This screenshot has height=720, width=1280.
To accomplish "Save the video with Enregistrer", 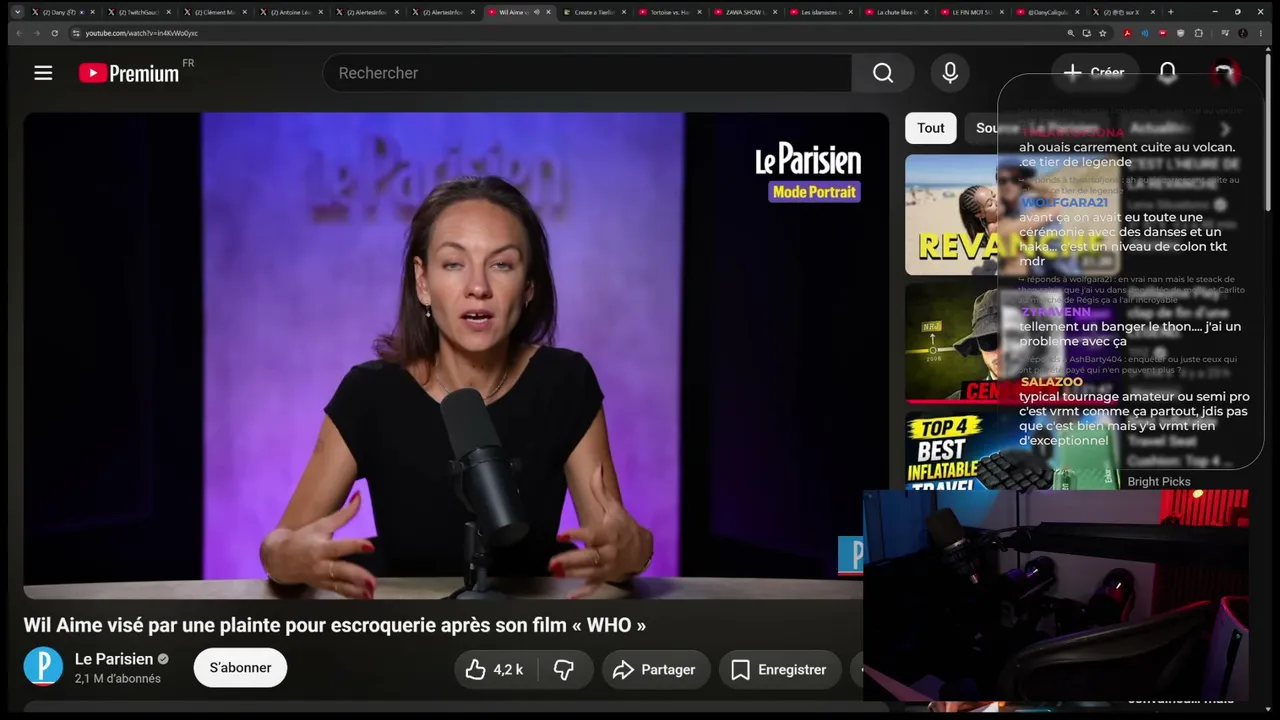I will (x=779, y=670).
